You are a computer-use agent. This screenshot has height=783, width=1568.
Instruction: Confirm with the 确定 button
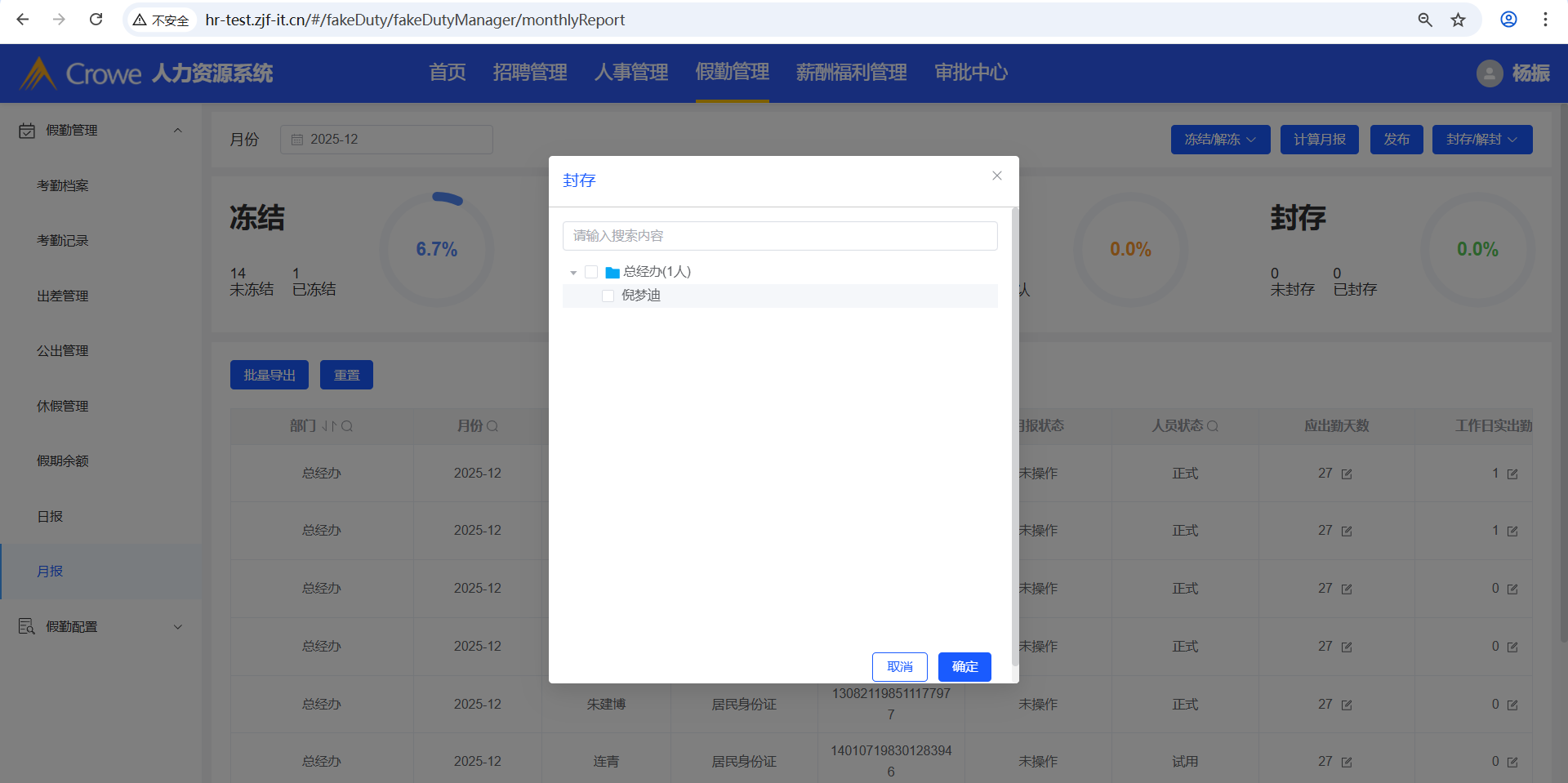964,667
